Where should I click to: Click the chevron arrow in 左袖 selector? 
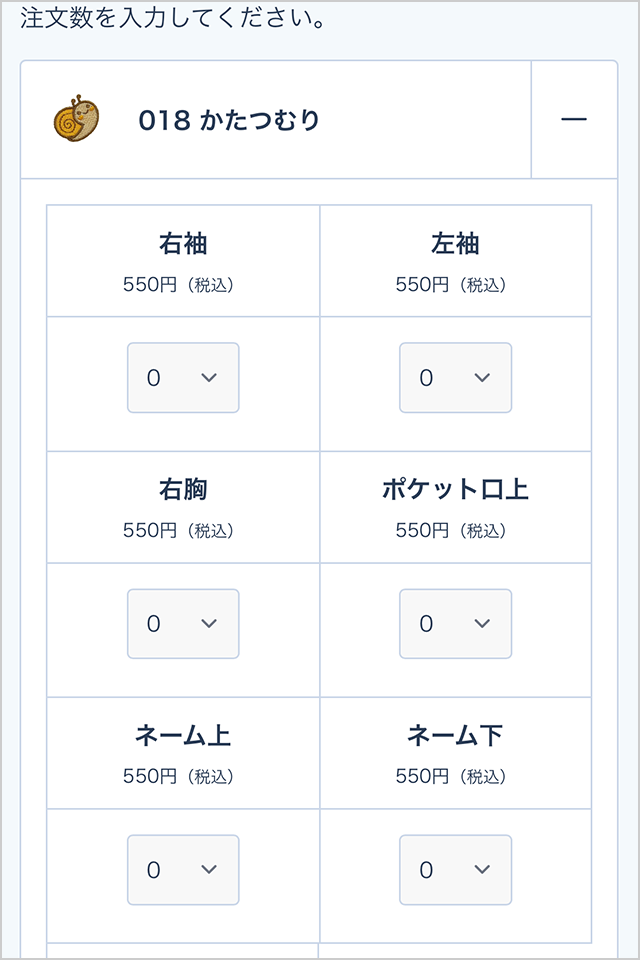click(x=482, y=378)
